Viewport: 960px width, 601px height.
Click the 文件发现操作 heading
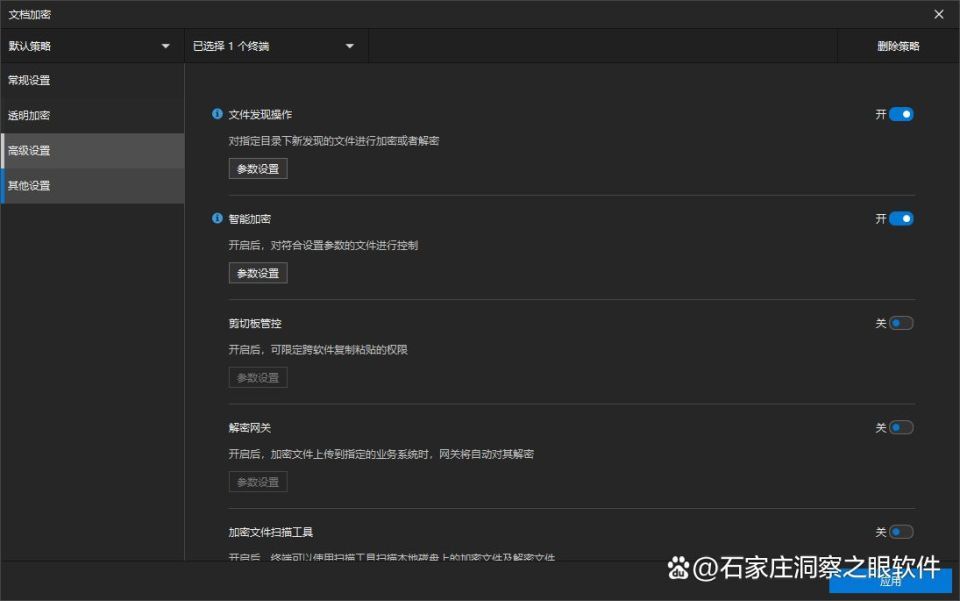coord(260,114)
